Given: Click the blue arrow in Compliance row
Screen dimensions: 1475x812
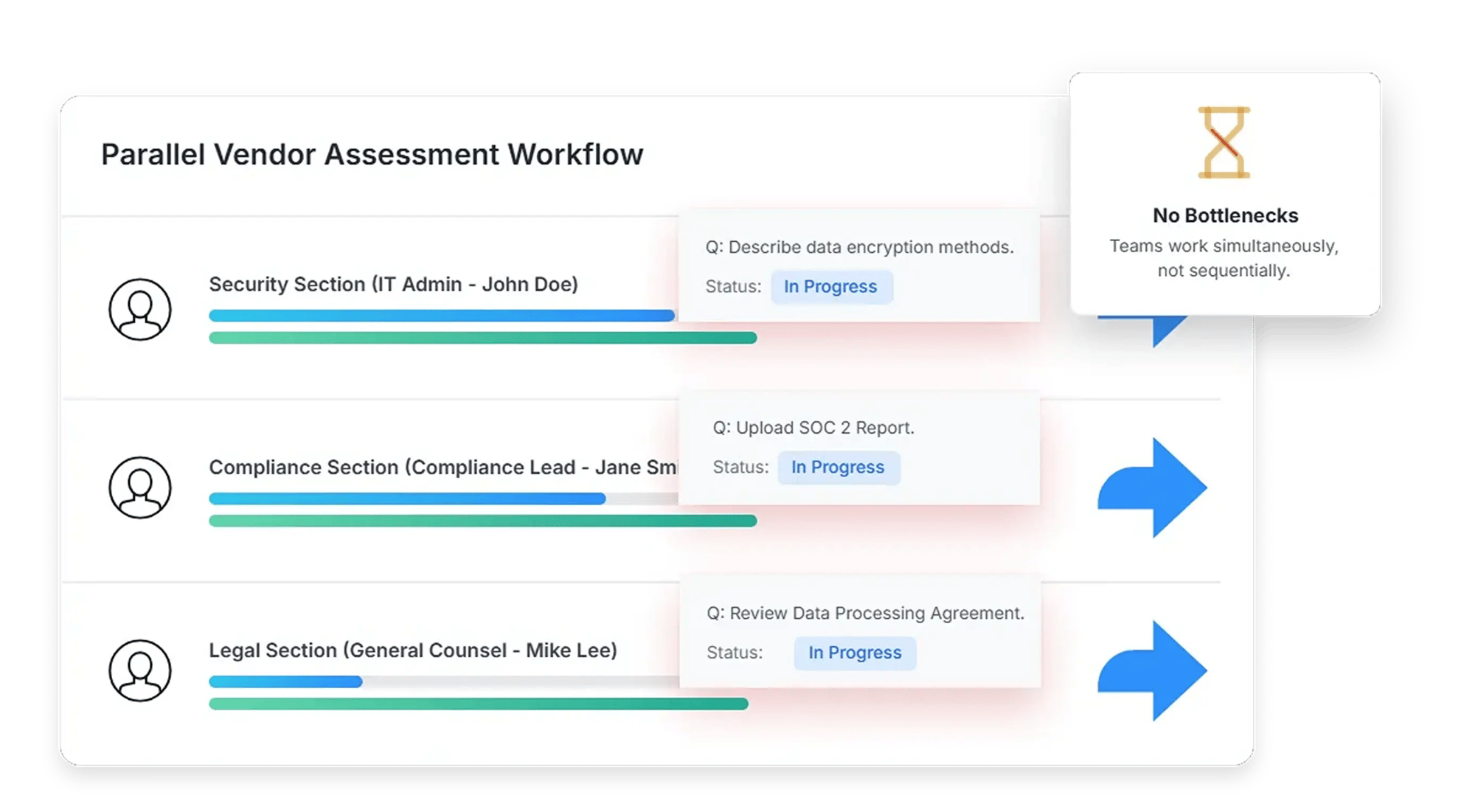Looking at the screenshot, I should (x=1152, y=487).
